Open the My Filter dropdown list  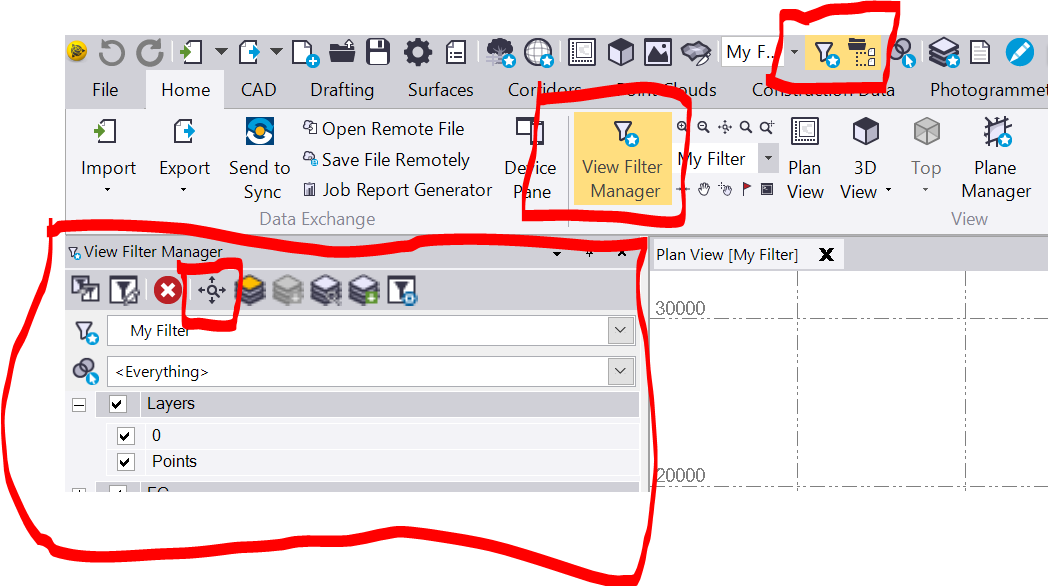coord(620,330)
